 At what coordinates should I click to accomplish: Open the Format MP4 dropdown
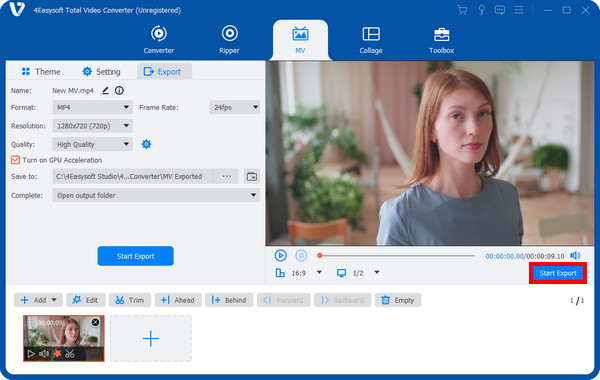(x=92, y=108)
